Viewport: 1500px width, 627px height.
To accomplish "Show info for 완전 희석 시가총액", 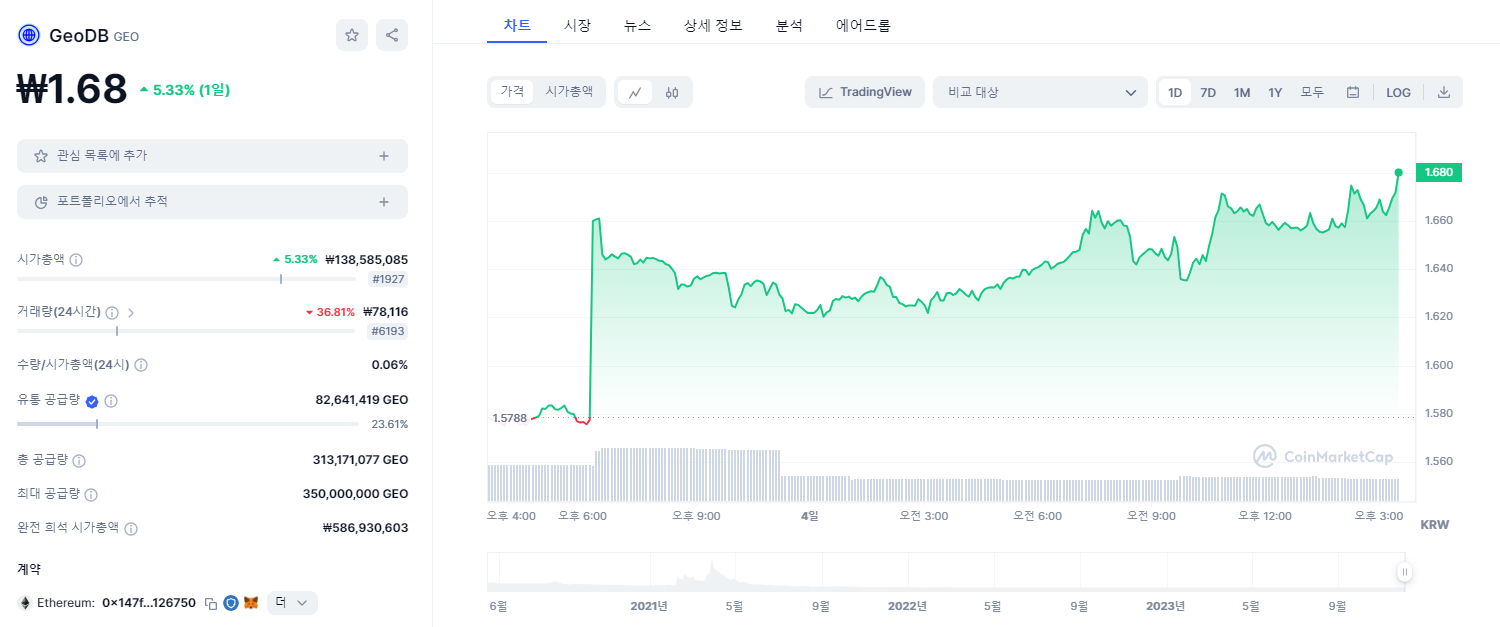I will [131, 528].
